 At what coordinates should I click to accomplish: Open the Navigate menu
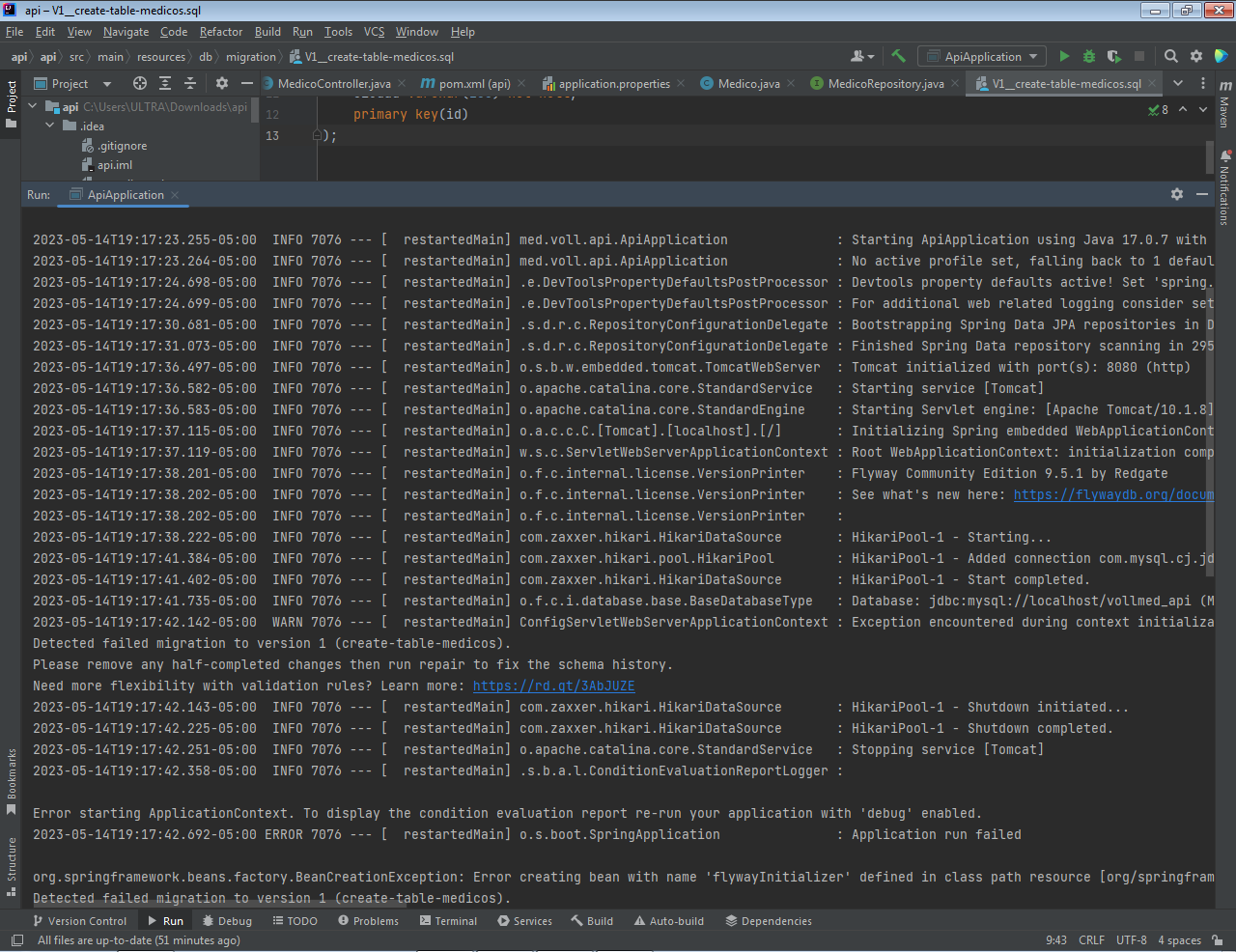coord(126,32)
